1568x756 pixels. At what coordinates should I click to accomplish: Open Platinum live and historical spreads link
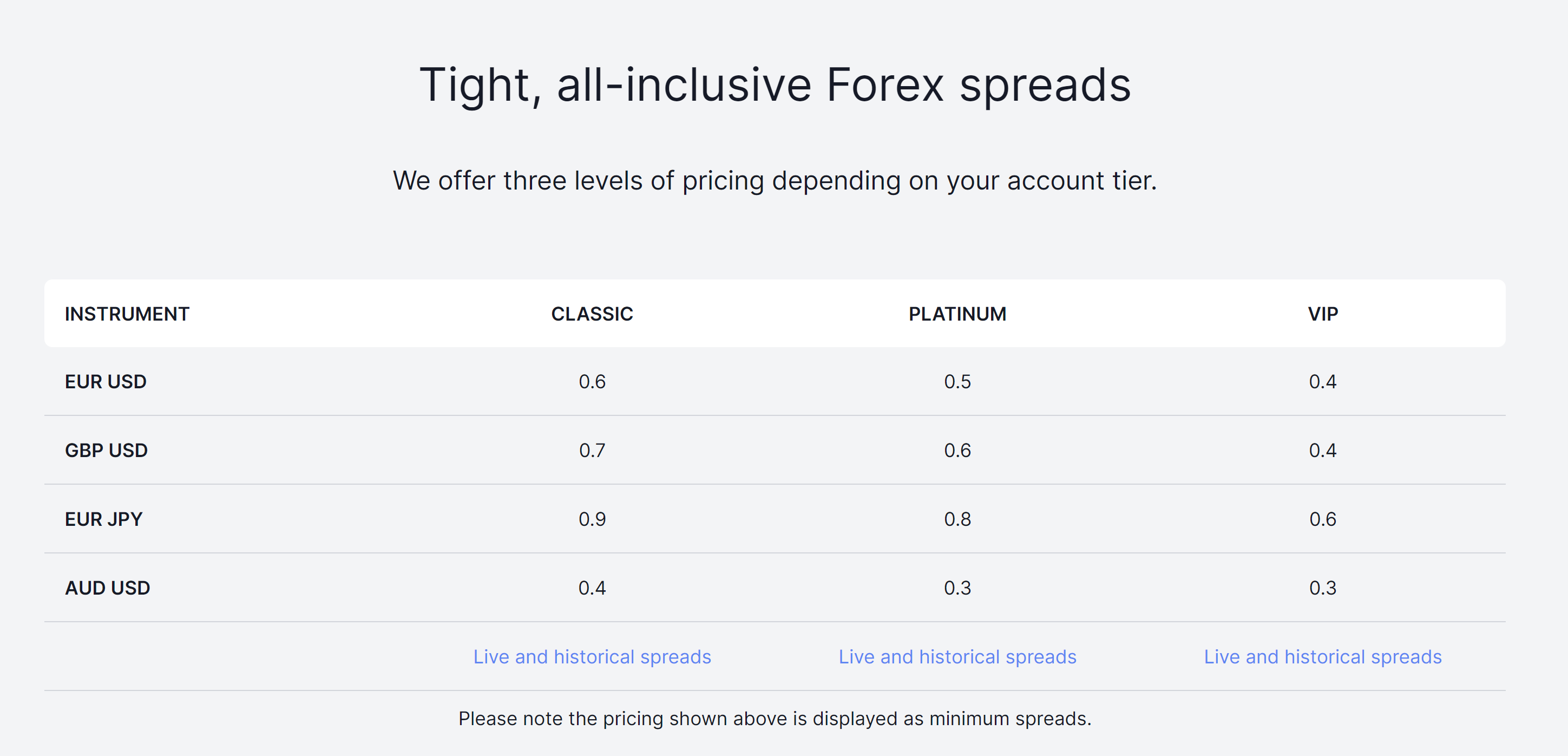tap(957, 657)
